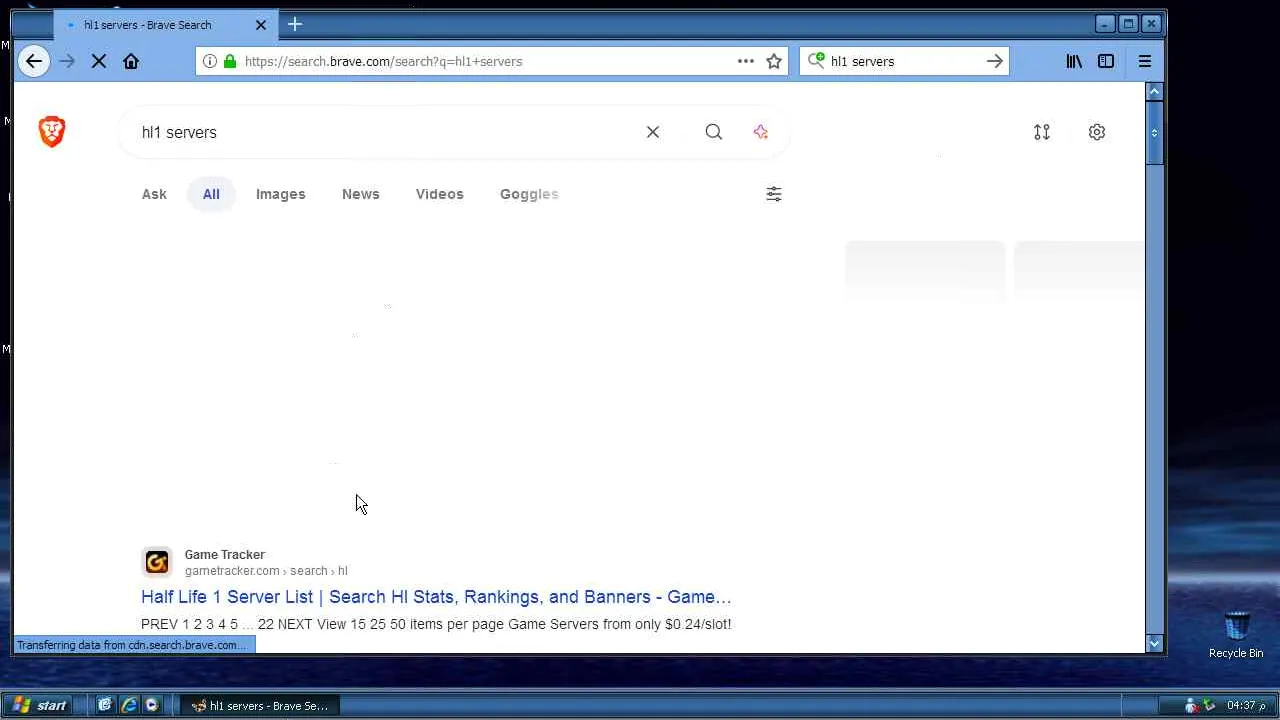Click the snippet text 'PREV 1 2 3 4 5'
The image size is (1280, 720).
point(190,624)
